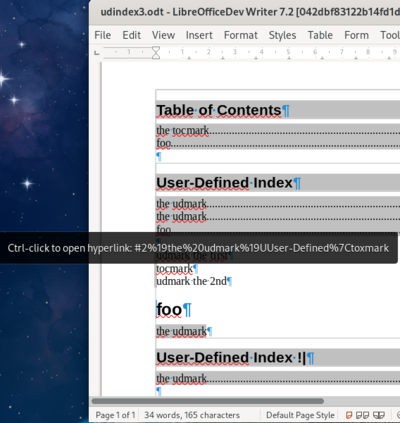Viewport: 400px width, 423px height.
Task: Open the Edit menu
Action: tap(131, 35)
